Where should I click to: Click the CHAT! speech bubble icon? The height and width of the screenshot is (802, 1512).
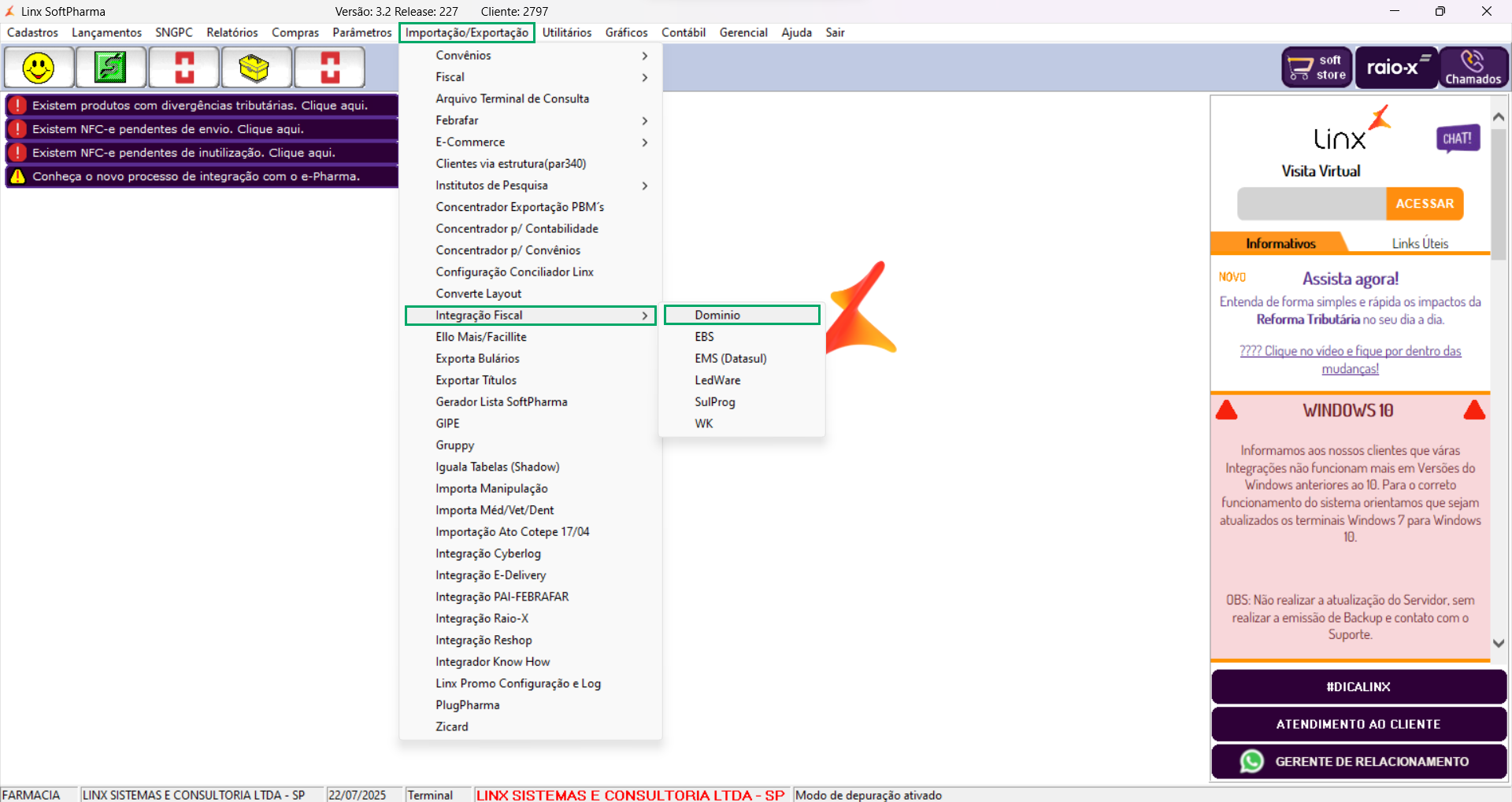[x=1458, y=139]
